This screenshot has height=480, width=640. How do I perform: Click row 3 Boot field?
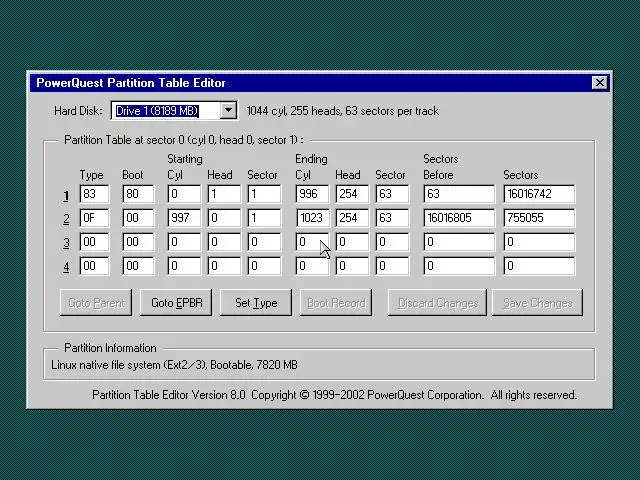click(x=138, y=242)
